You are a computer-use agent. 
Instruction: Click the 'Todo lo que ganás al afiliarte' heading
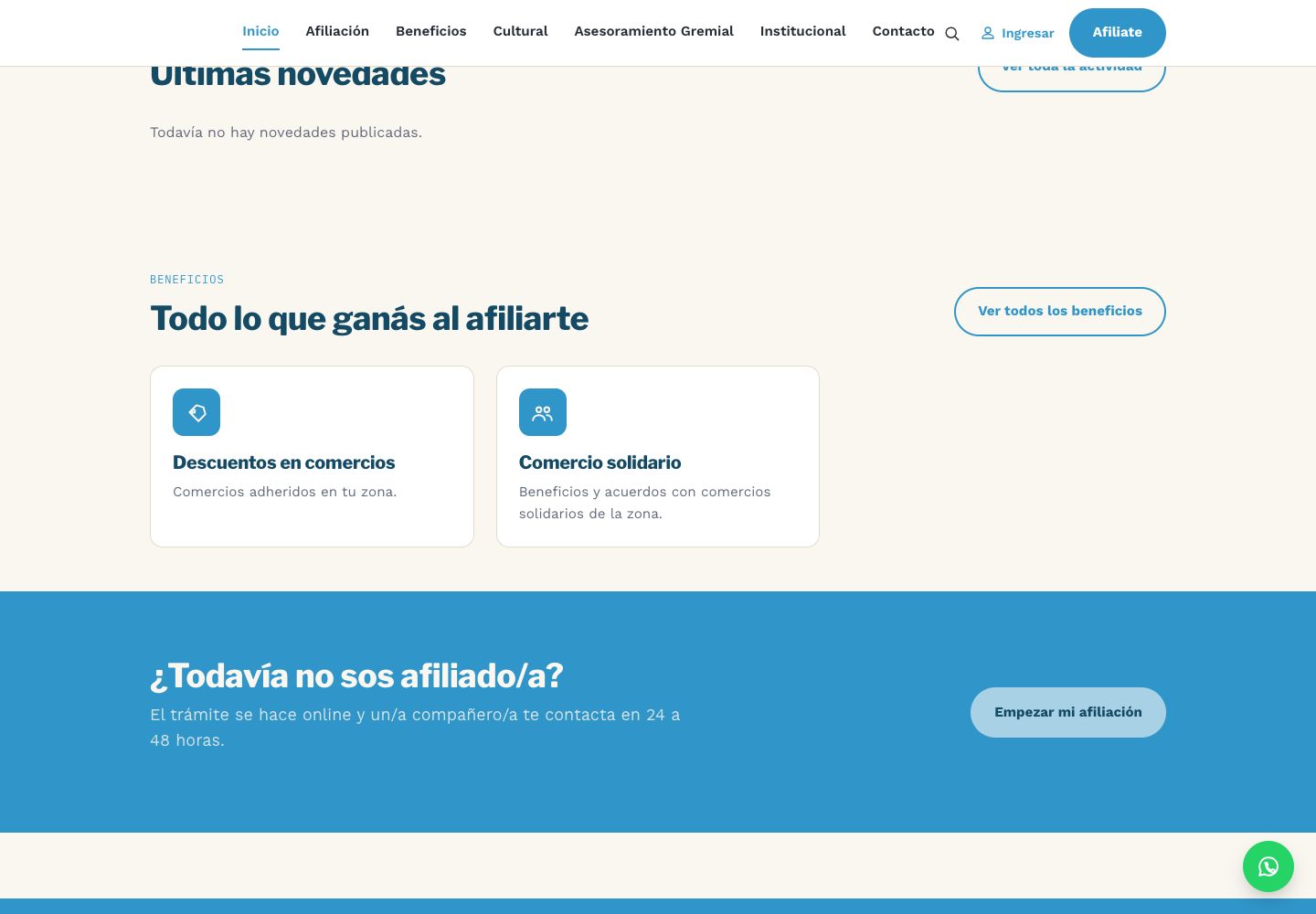pos(369,319)
